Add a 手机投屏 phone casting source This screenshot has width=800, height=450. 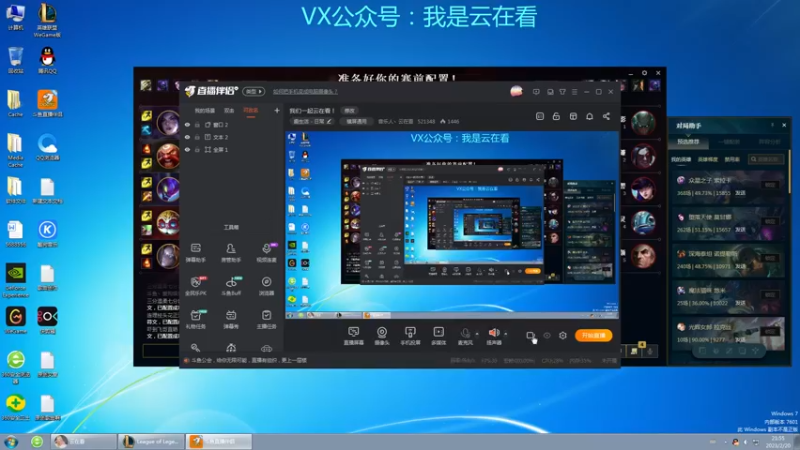pyautogui.click(x=410, y=336)
